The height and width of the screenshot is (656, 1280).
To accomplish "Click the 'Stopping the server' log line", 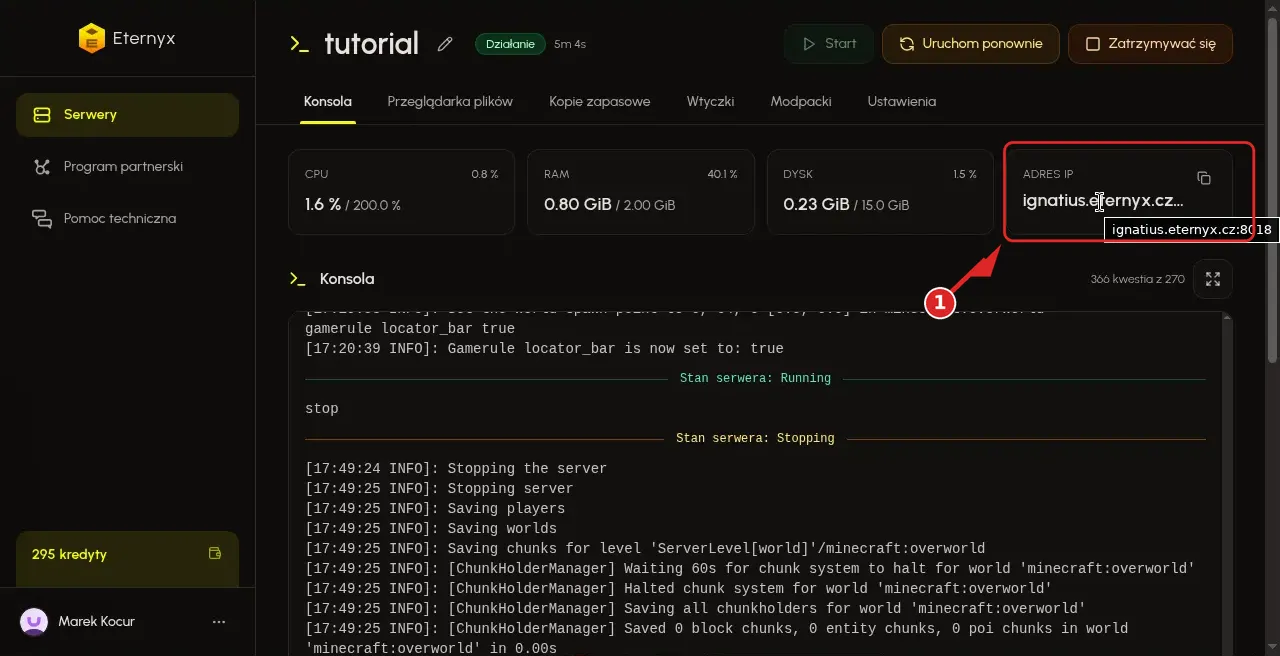I will click(456, 469).
